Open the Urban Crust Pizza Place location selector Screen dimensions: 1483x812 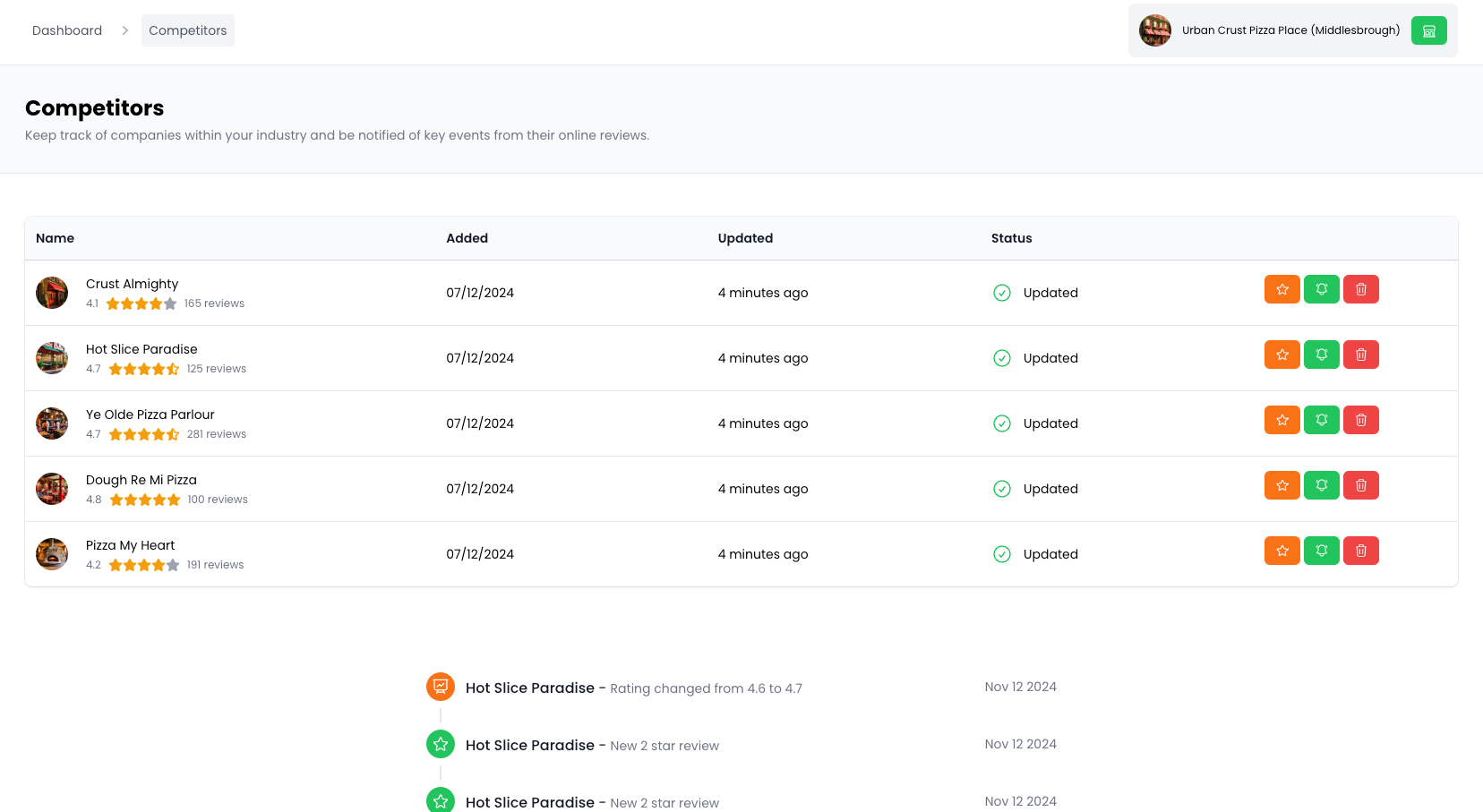[x=1290, y=30]
